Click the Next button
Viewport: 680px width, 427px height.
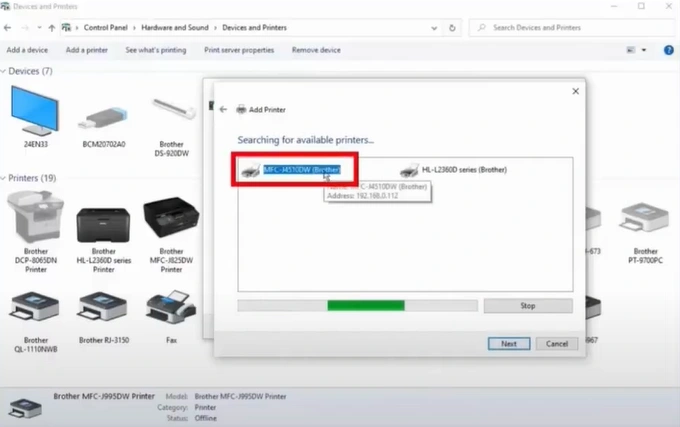click(x=508, y=343)
